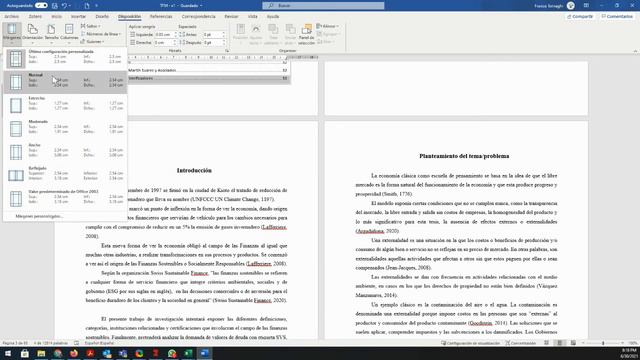Open the Diseño tab

[x=102, y=17]
